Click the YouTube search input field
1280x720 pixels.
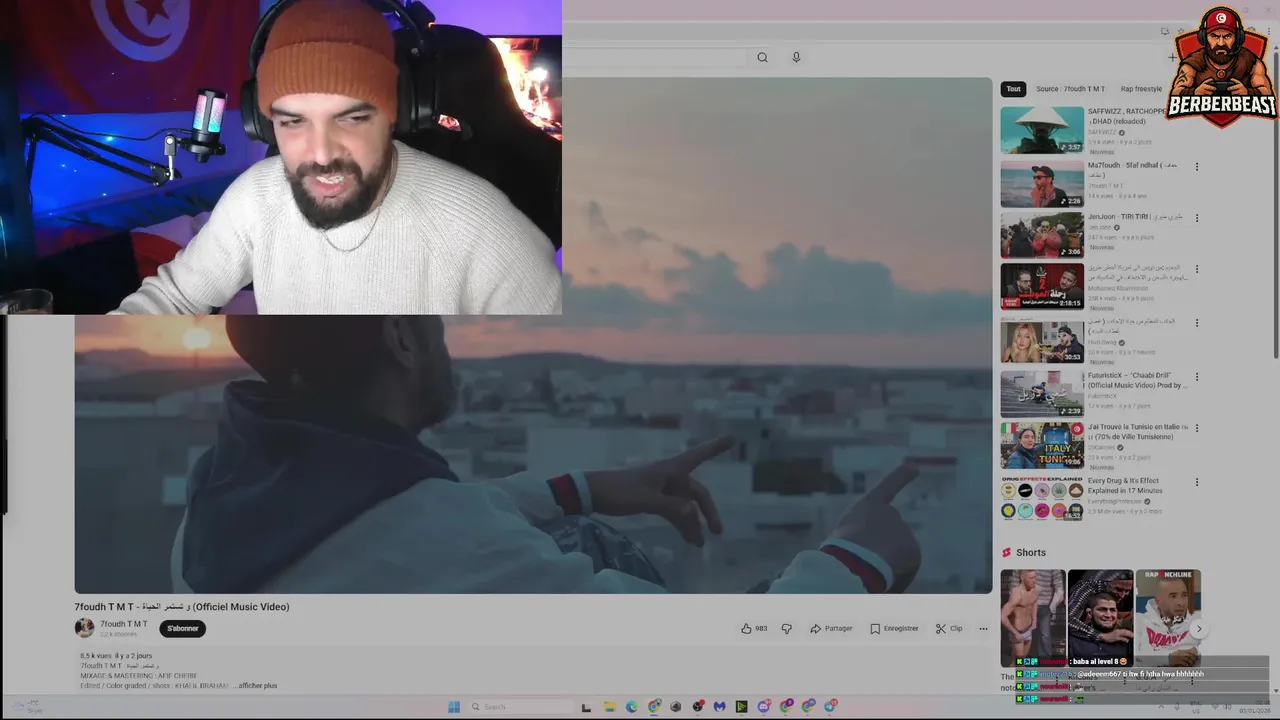(655, 57)
